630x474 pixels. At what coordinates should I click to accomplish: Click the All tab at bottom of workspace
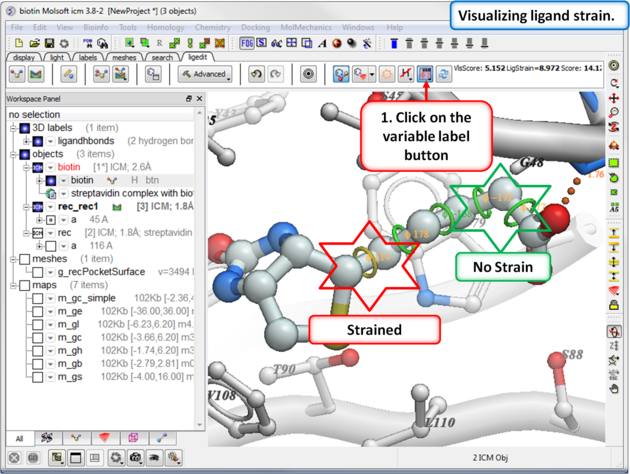pyautogui.click(x=19, y=438)
